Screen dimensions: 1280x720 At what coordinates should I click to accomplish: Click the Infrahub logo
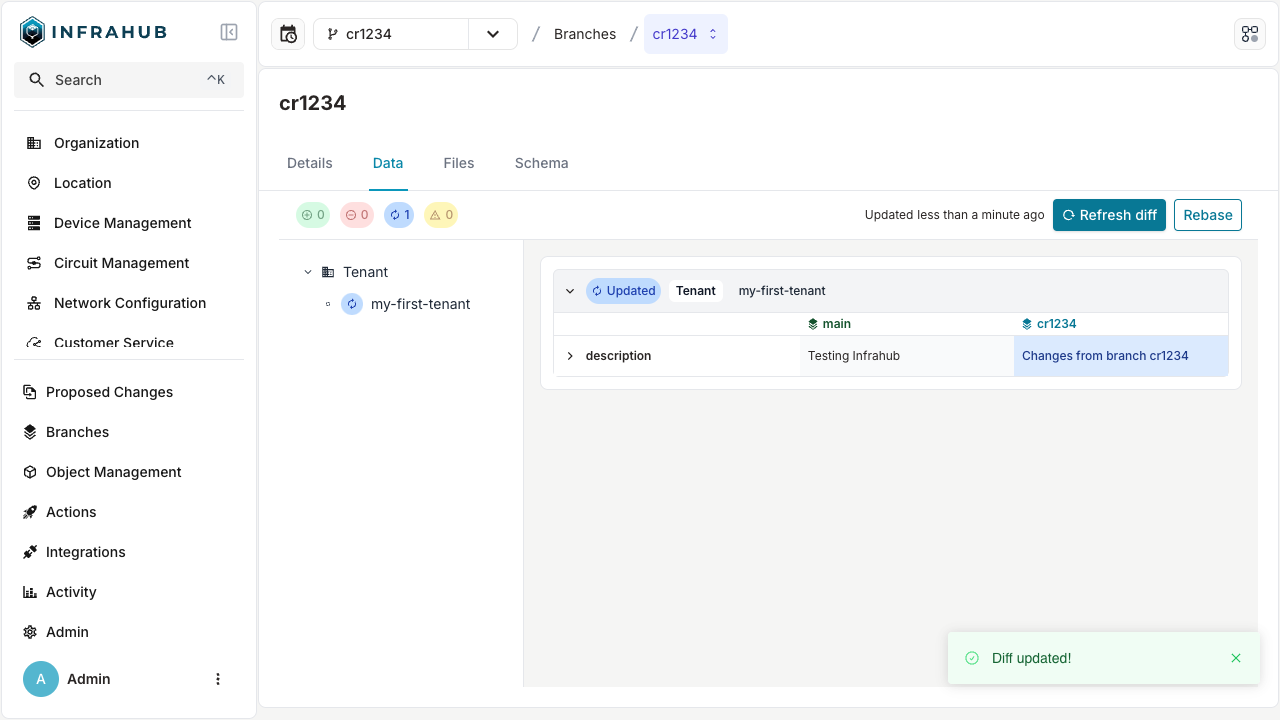pos(94,32)
